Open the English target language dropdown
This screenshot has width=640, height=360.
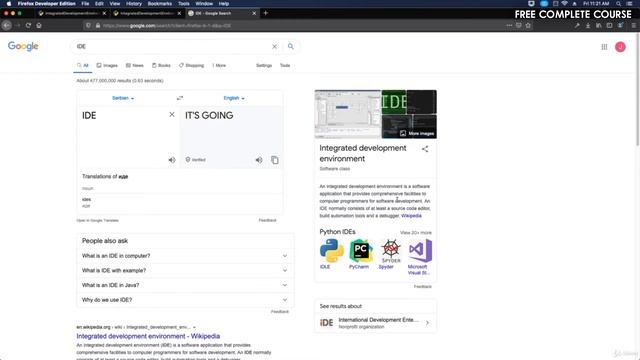(234, 98)
